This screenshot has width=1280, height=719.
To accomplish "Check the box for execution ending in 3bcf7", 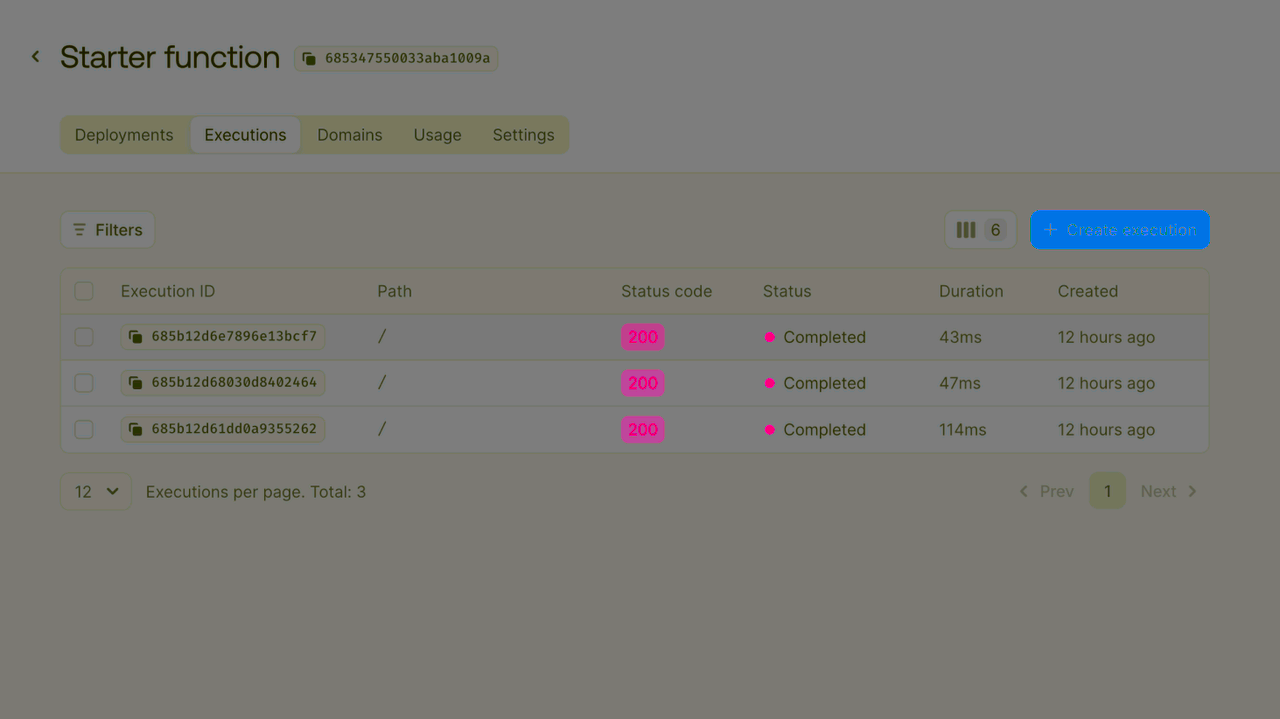I will point(84,337).
